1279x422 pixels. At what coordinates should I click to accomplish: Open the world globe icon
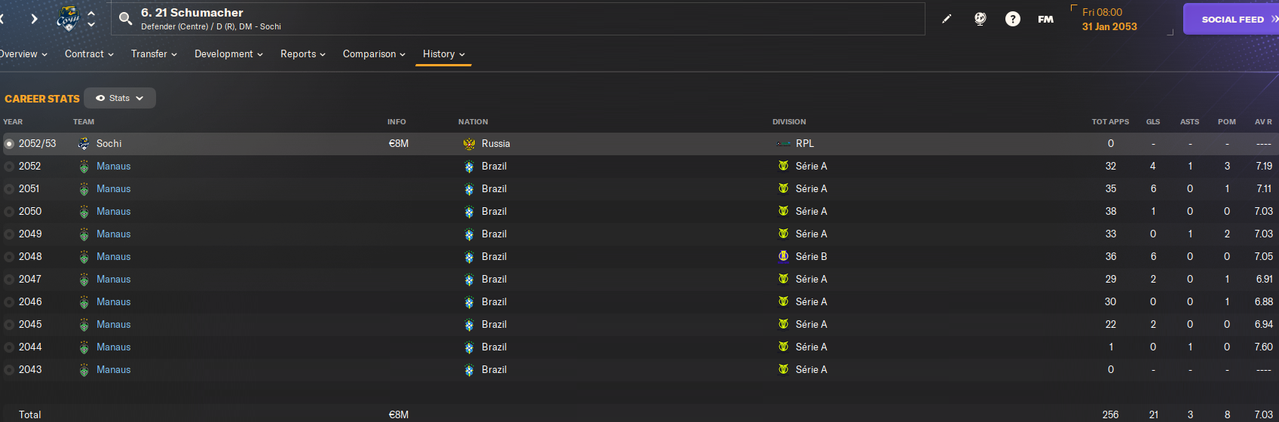981,19
